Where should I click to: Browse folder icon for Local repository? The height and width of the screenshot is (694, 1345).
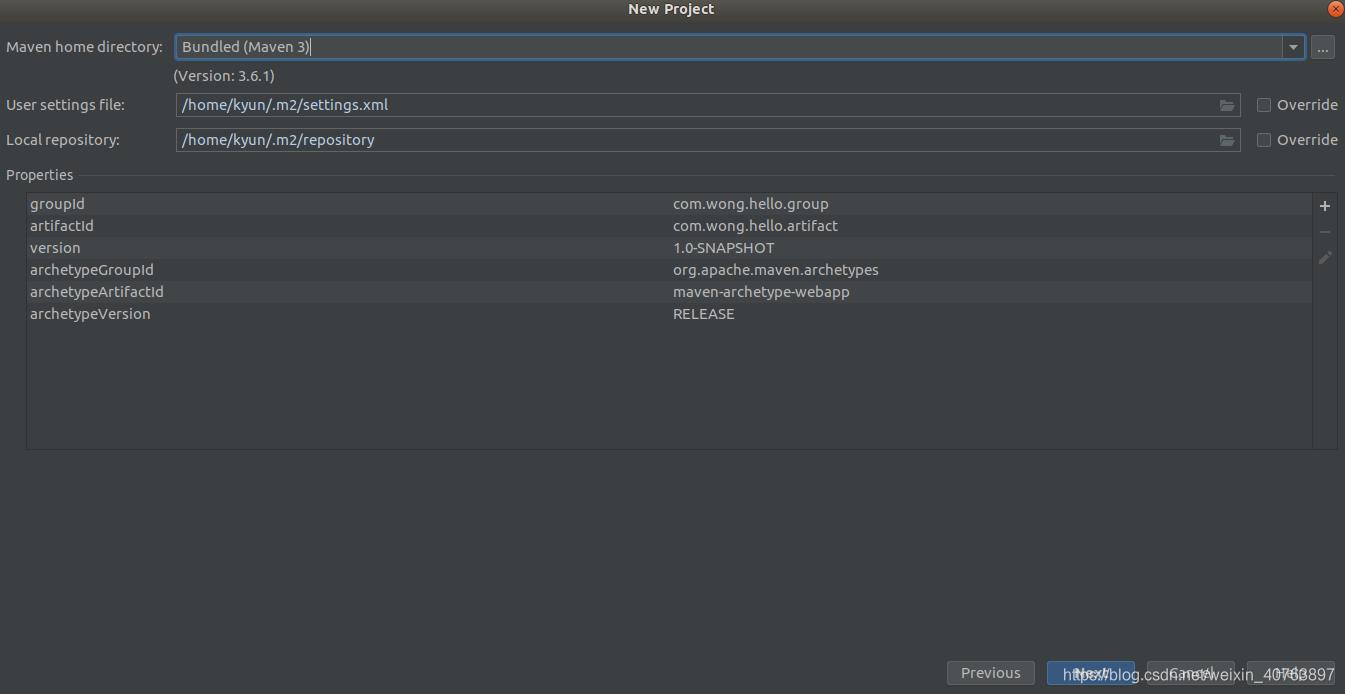click(1227, 140)
